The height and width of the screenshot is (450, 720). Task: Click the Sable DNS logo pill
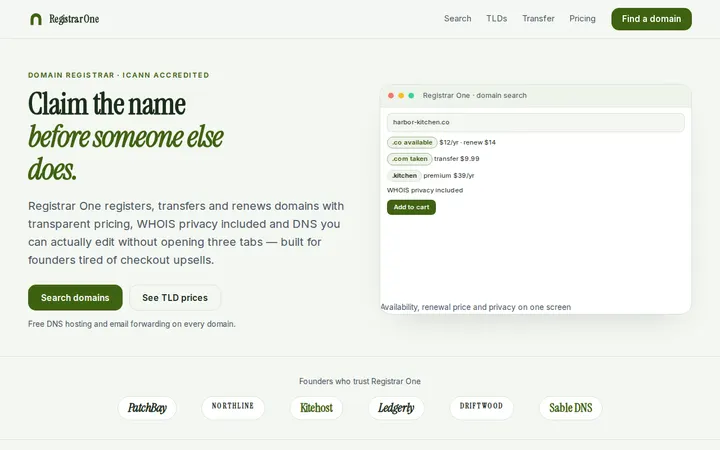(x=571, y=408)
